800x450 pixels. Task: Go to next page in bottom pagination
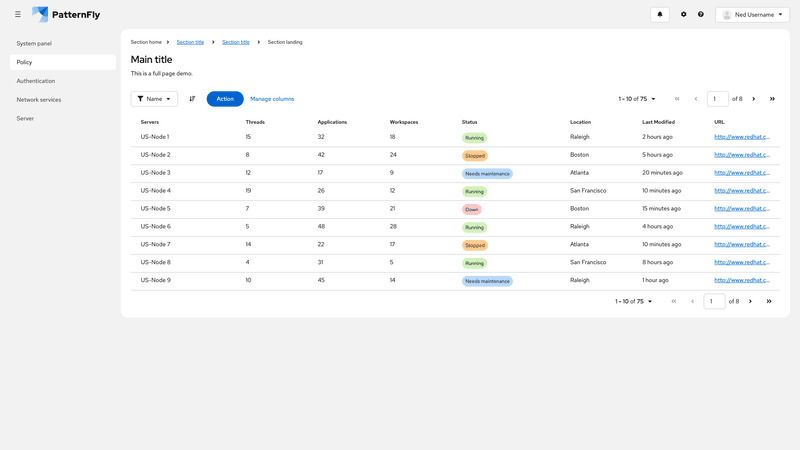click(751, 301)
